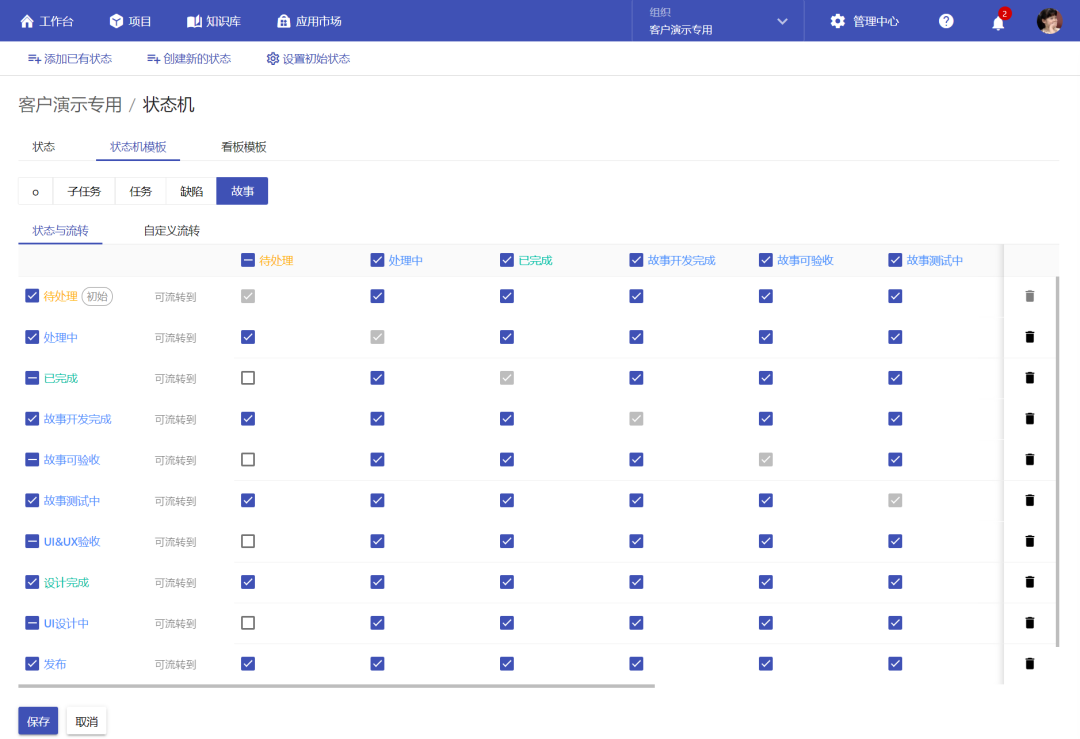1080x739 pixels.
Task: Click the 取消 button
Action: point(87,721)
